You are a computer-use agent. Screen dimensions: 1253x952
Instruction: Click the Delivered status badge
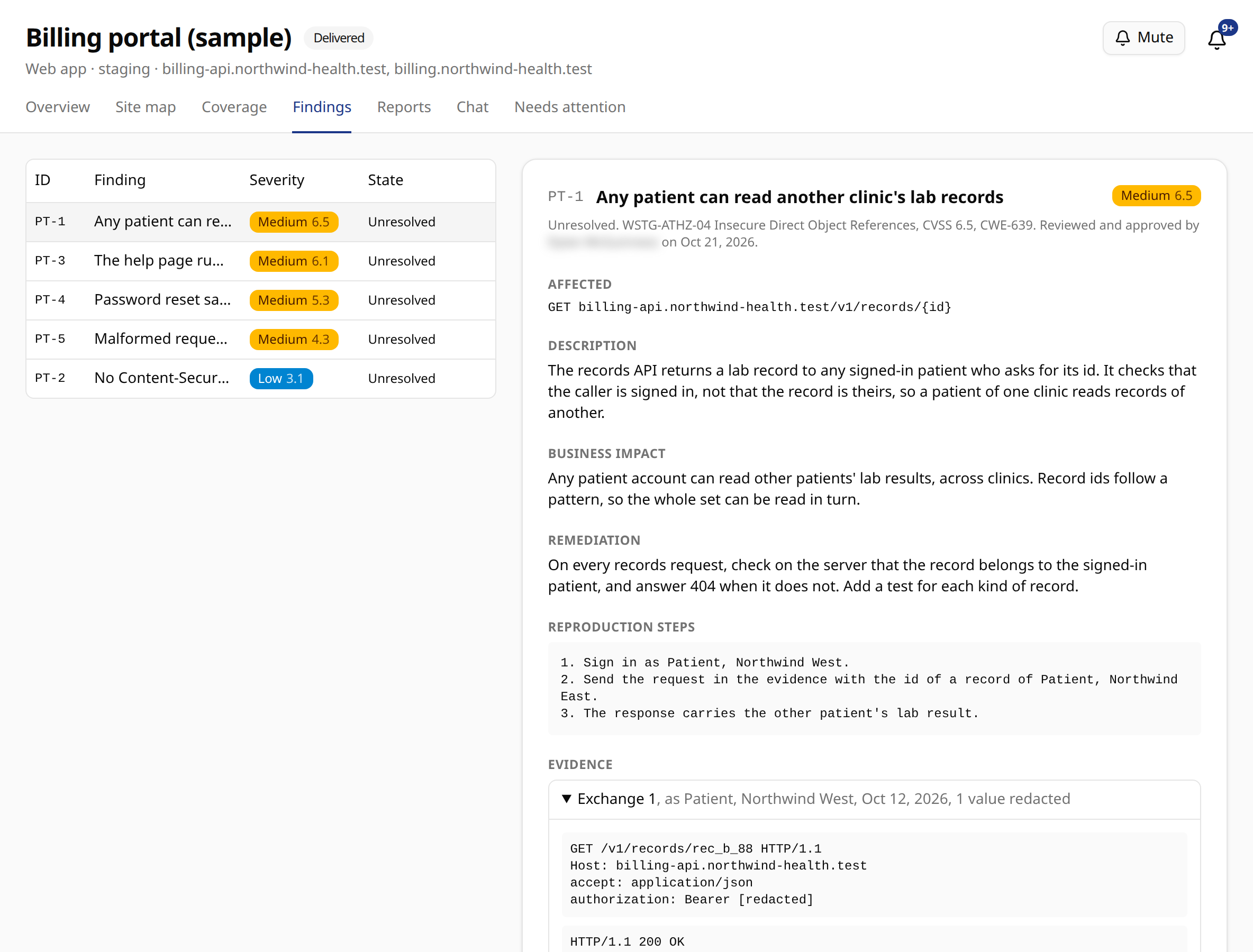(x=339, y=38)
